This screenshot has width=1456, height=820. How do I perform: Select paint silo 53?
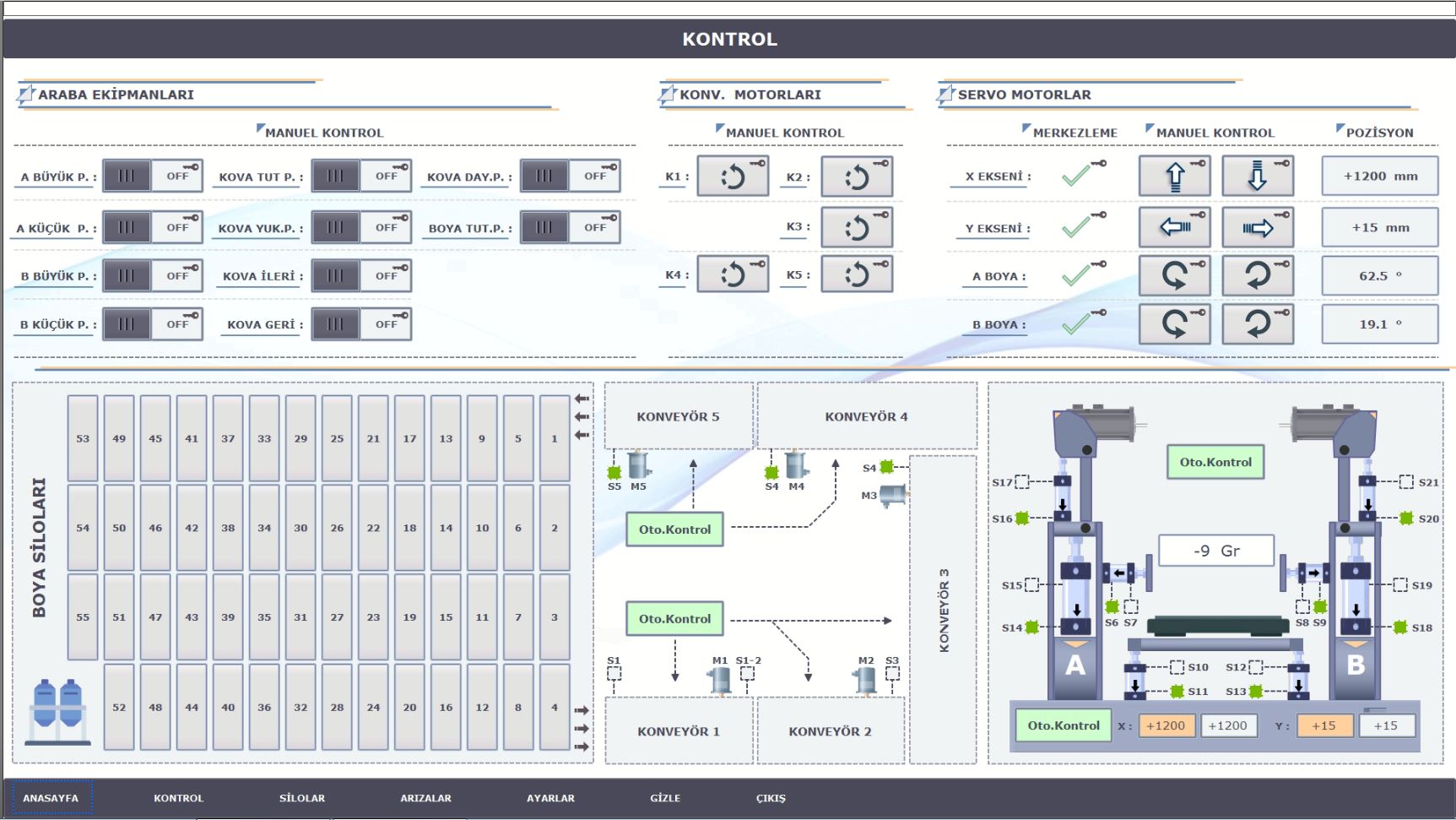tap(83, 439)
